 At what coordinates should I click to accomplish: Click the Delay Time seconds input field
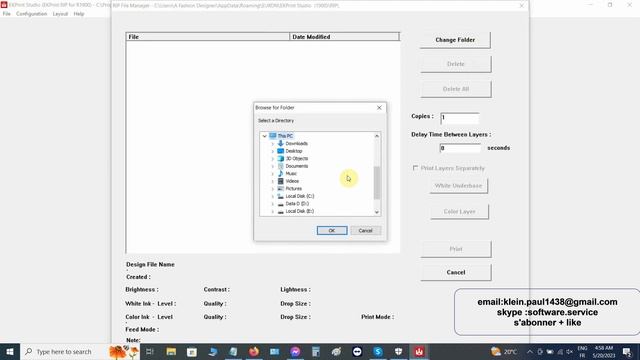tap(460, 148)
